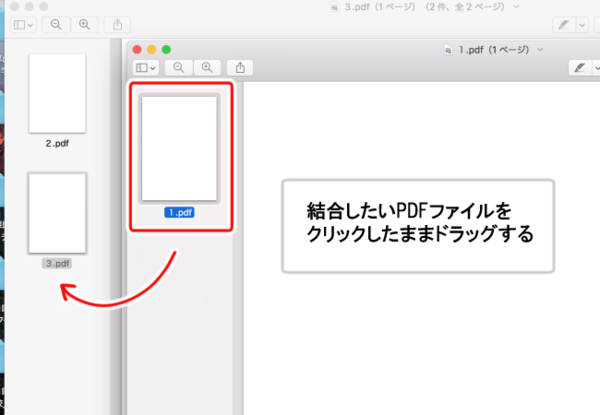Zoom out in the 1.pdf window

(x=178, y=68)
